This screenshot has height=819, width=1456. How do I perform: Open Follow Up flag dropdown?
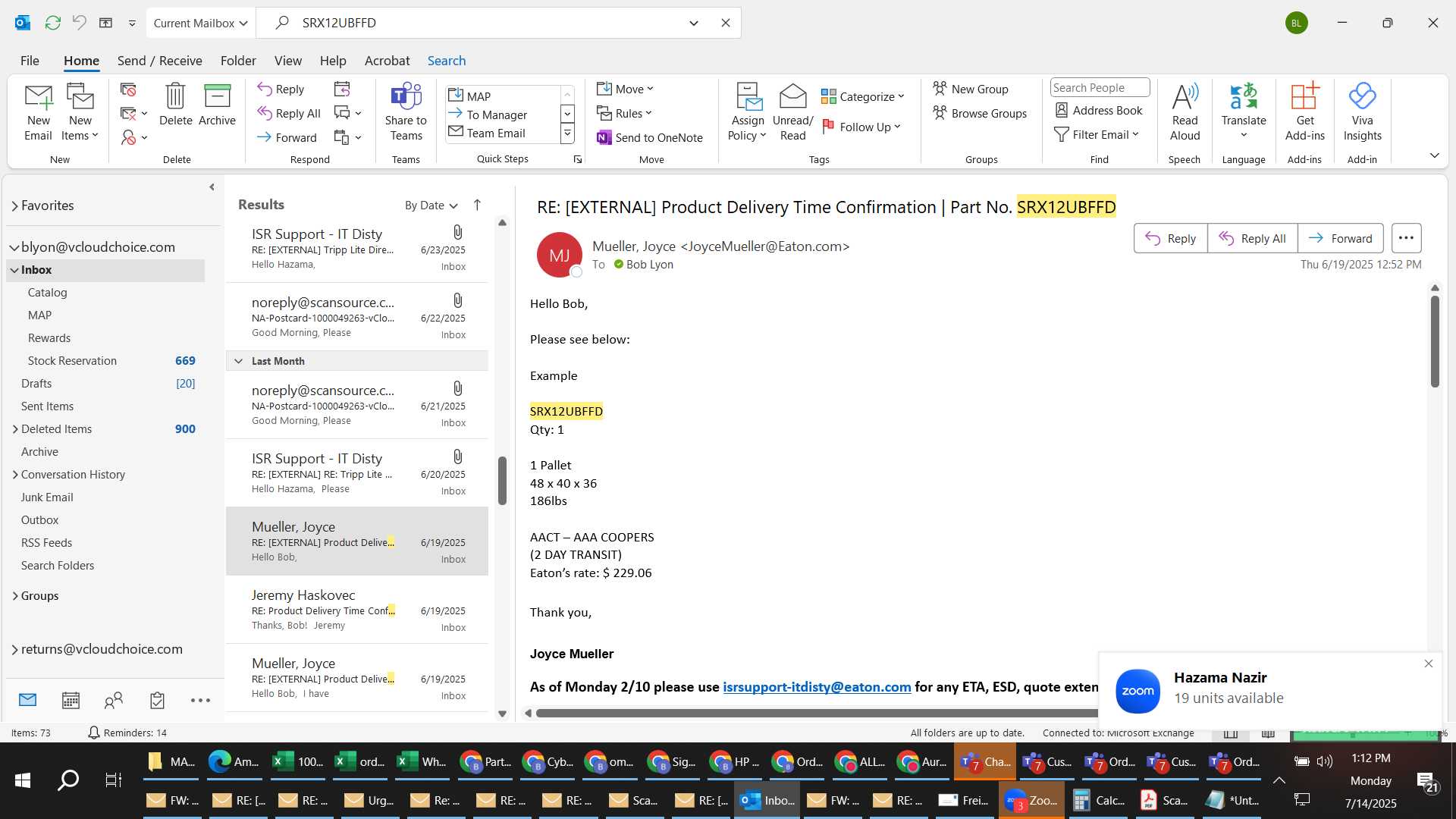861,127
